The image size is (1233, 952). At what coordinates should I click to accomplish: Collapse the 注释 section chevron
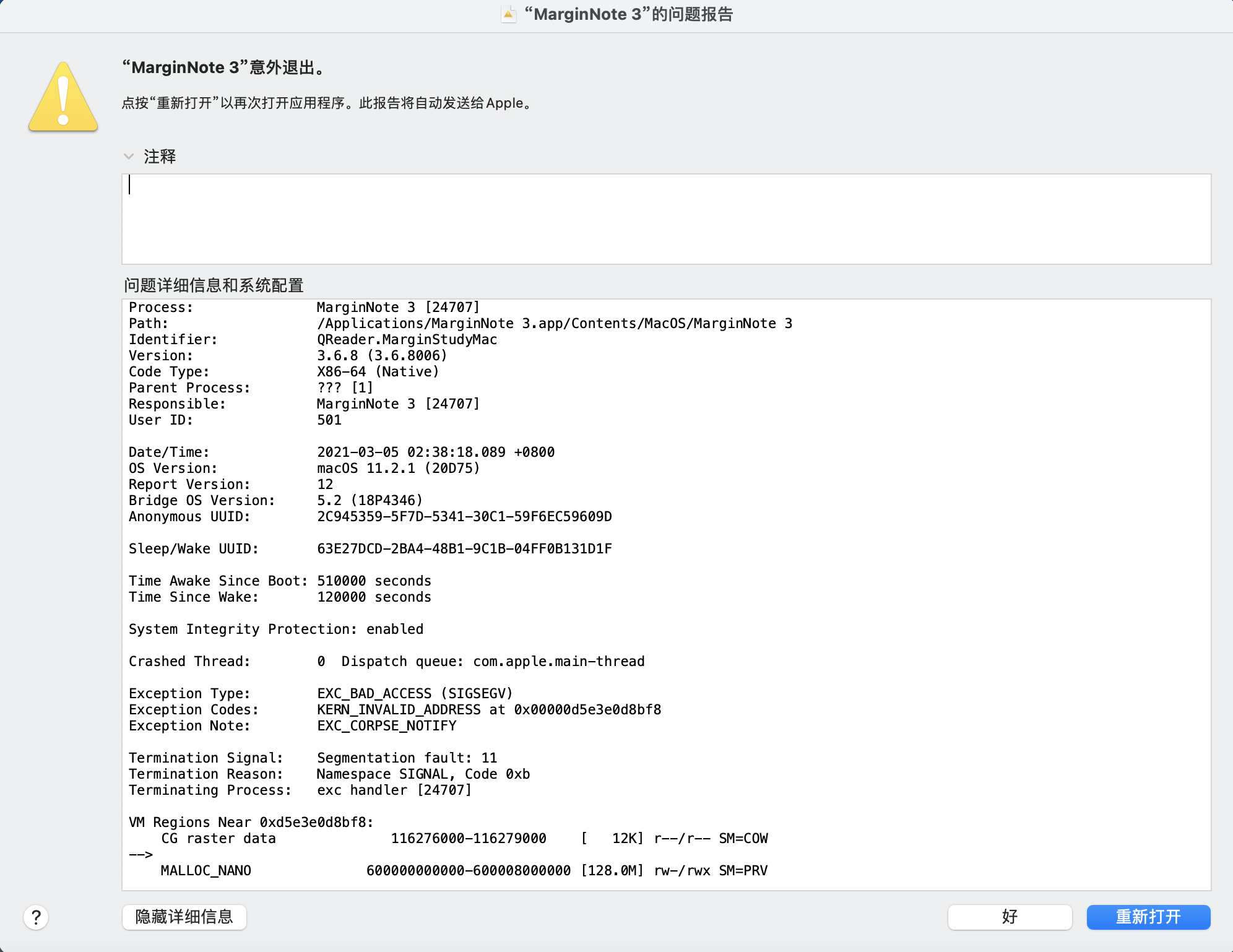point(129,157)
